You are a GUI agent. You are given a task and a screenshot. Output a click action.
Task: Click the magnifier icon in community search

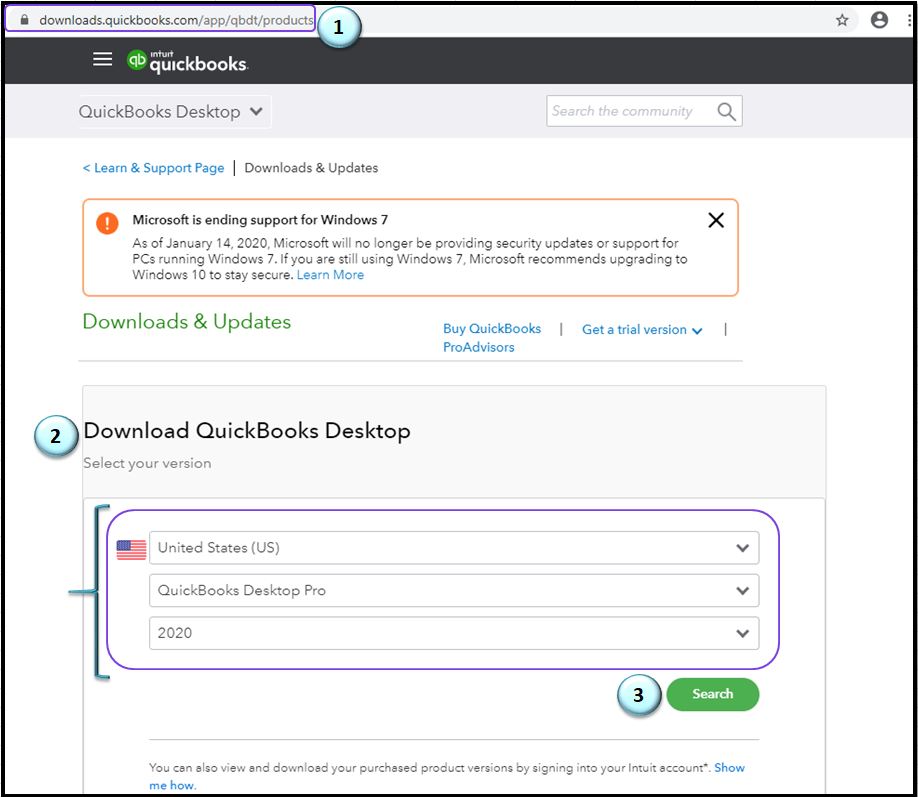click(726, 111)
